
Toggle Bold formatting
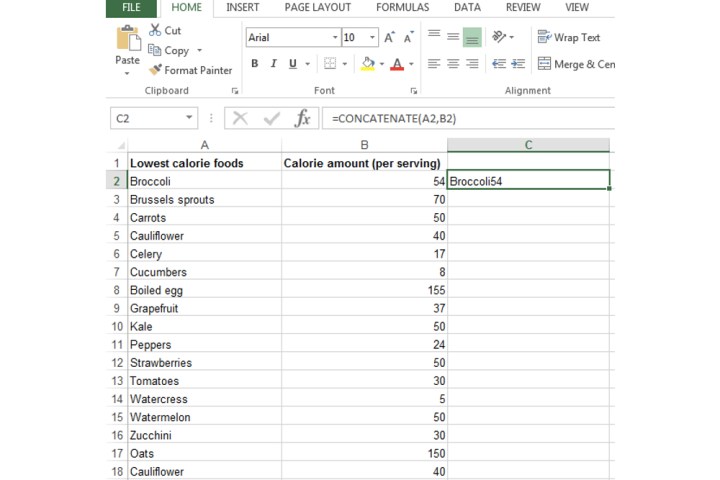pos(255,64)
